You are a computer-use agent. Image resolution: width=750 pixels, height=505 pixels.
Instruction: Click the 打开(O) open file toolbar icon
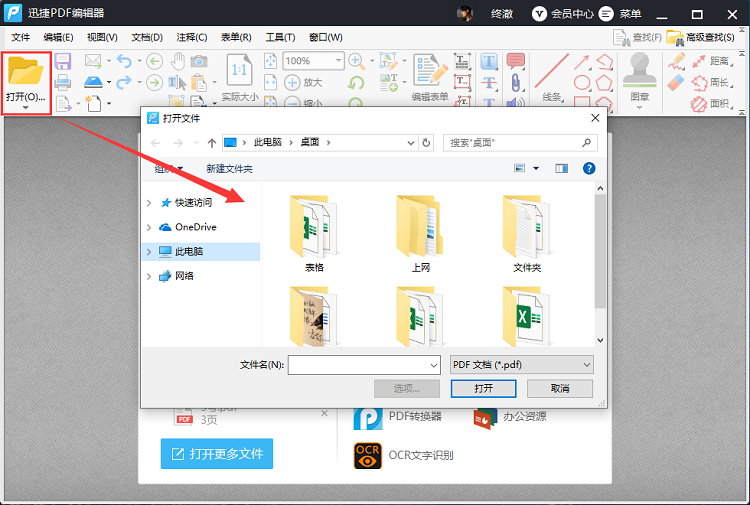click(26, 78)
